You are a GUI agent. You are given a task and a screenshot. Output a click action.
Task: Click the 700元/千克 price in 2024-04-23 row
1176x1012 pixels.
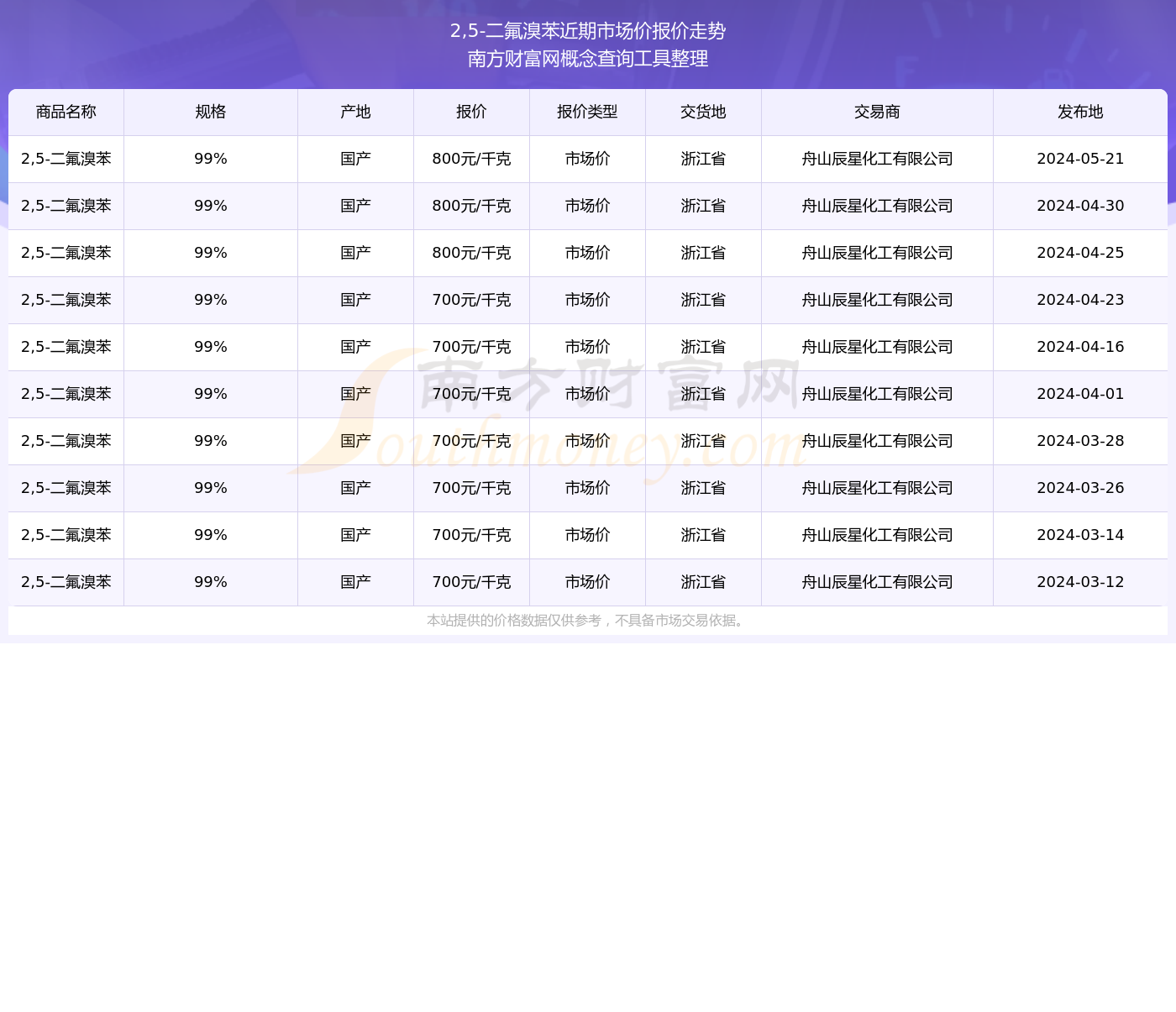click(471, 301)
